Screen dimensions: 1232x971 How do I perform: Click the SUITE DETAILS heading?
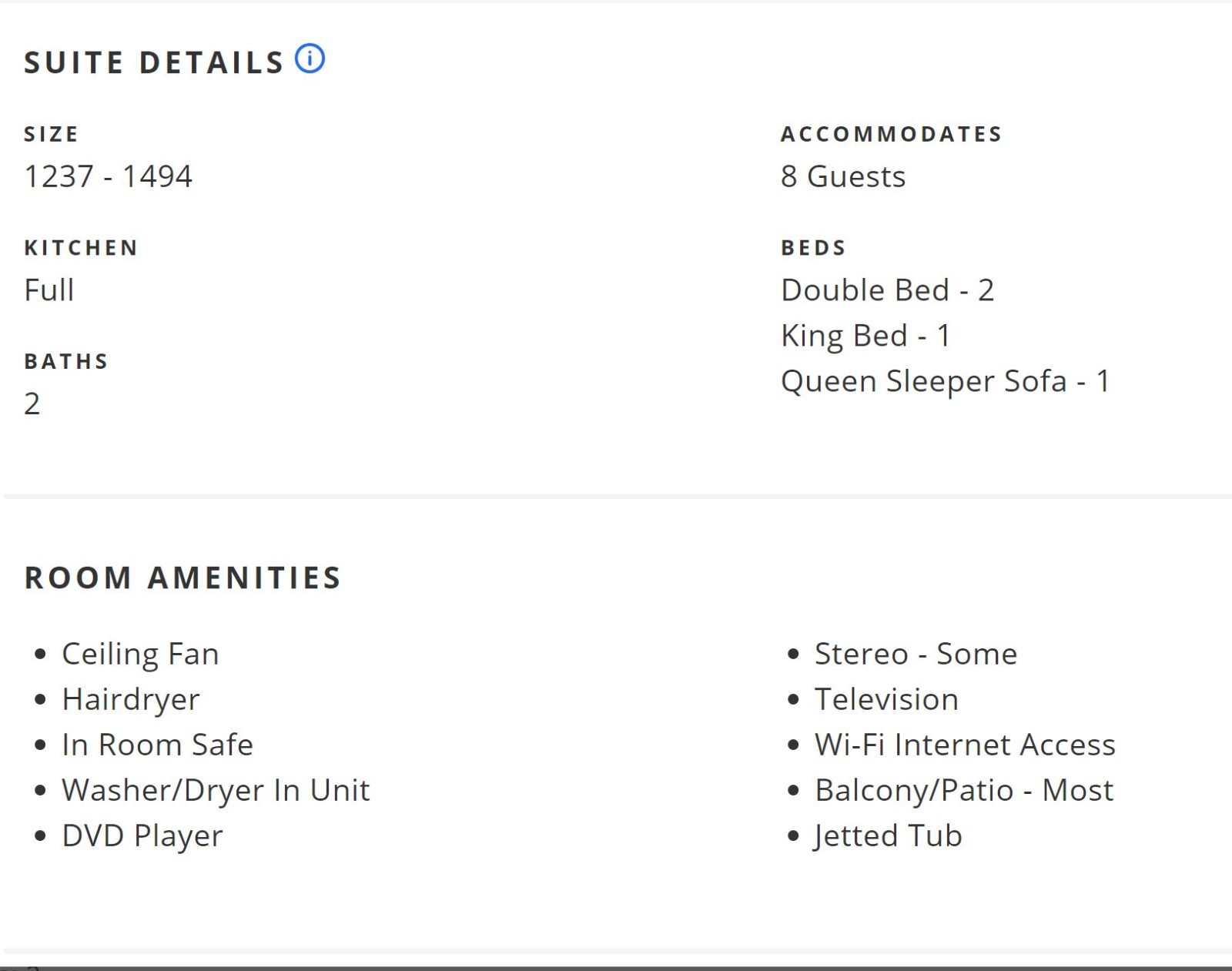pos(154,62)
